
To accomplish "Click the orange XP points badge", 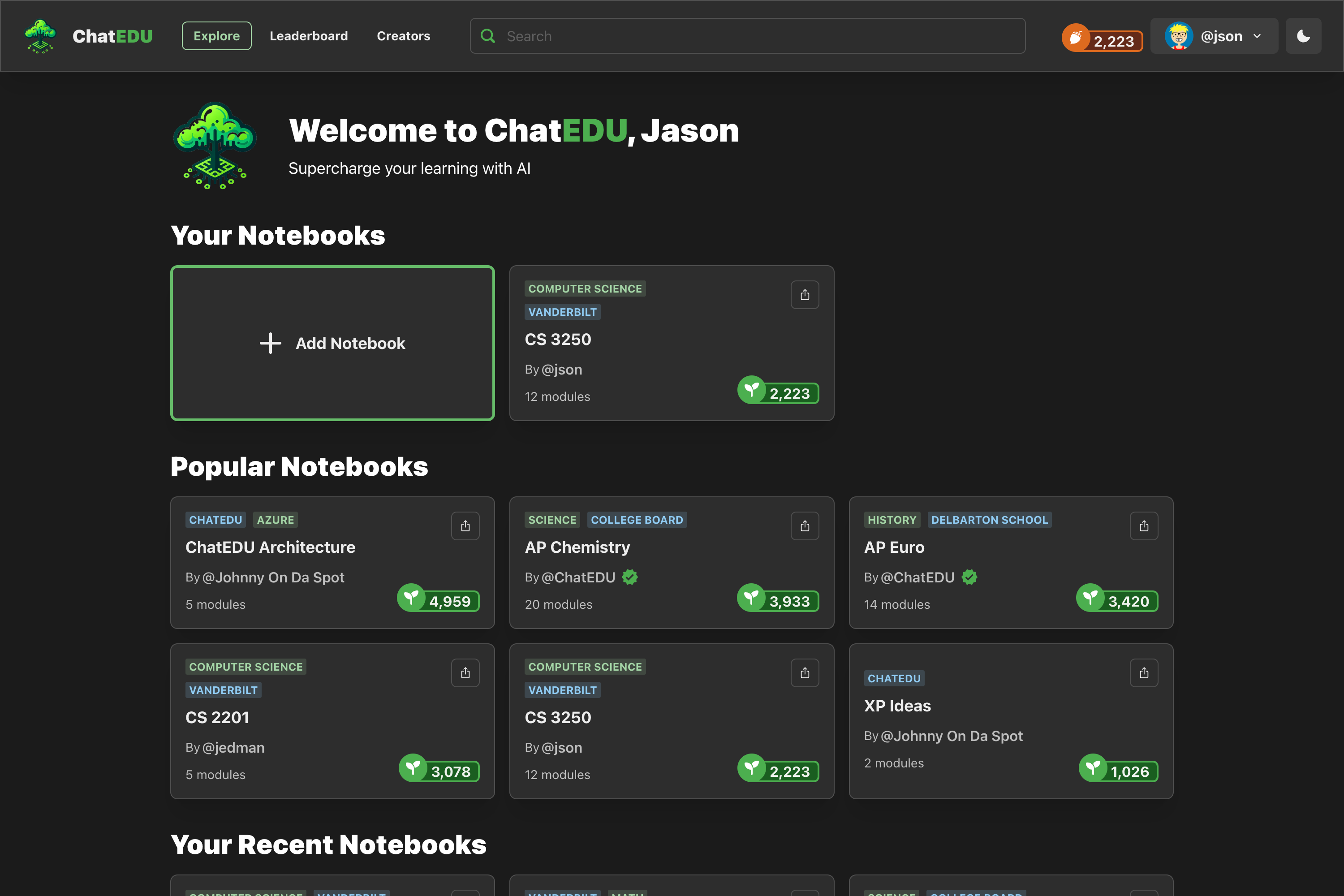I will point(1102,39).
